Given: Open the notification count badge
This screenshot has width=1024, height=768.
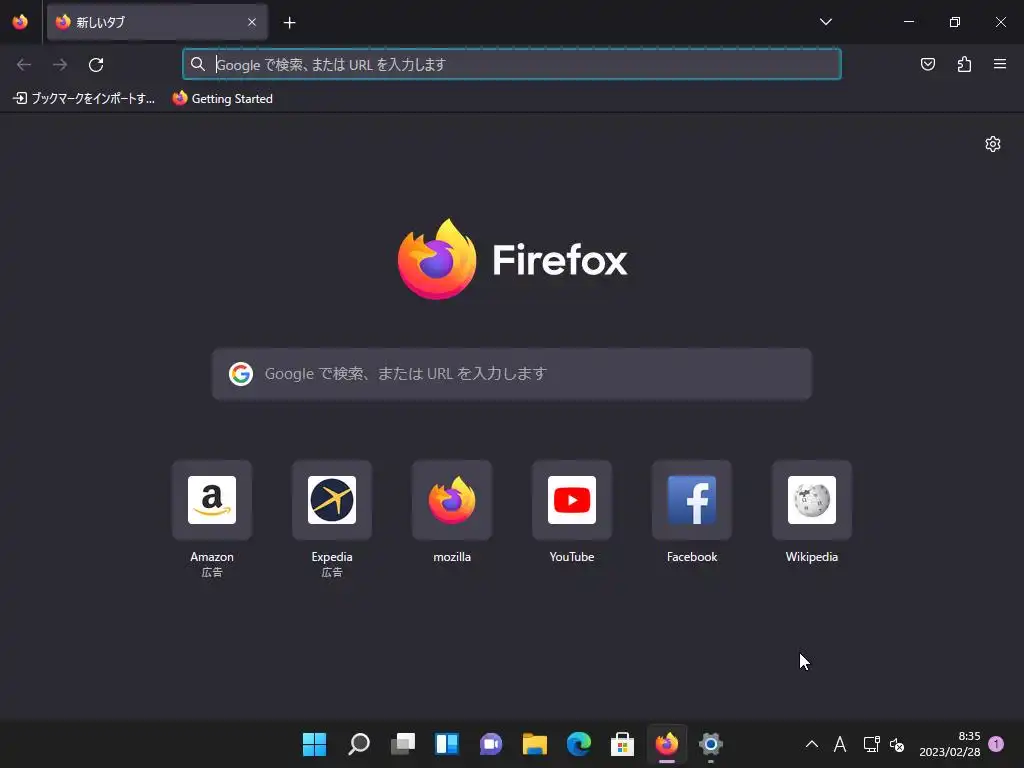Looking at the screenshot, I should tap(996, 744).
